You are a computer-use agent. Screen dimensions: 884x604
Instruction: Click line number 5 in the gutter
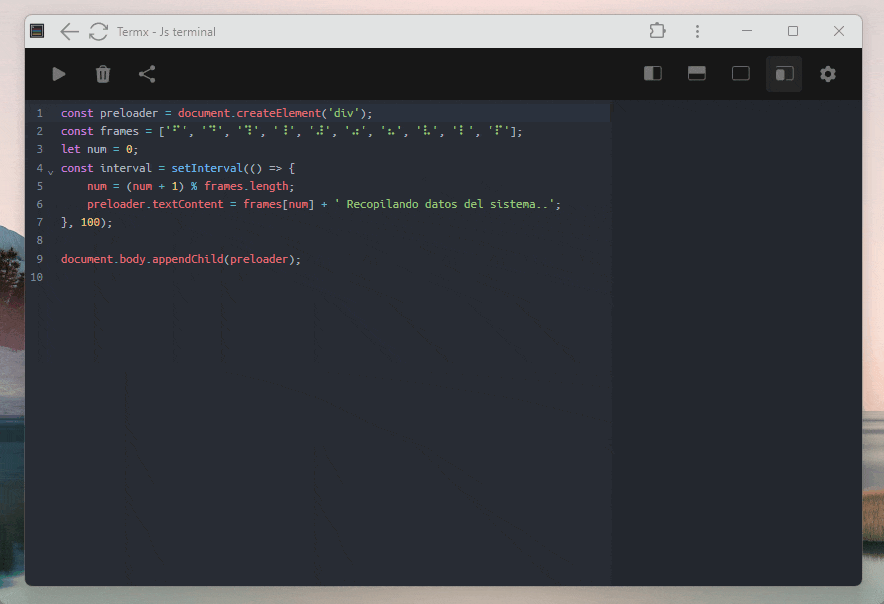(x=39, y=186)
